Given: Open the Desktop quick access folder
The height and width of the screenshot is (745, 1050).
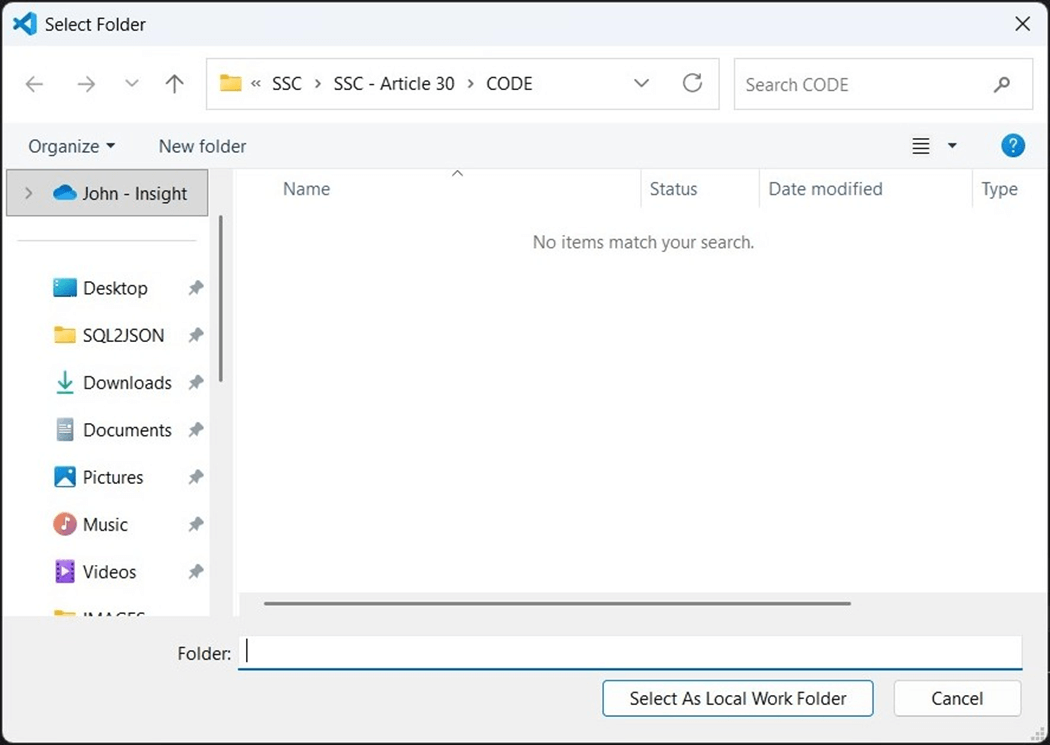Looking at the screenshot, I should click(115, 288).
